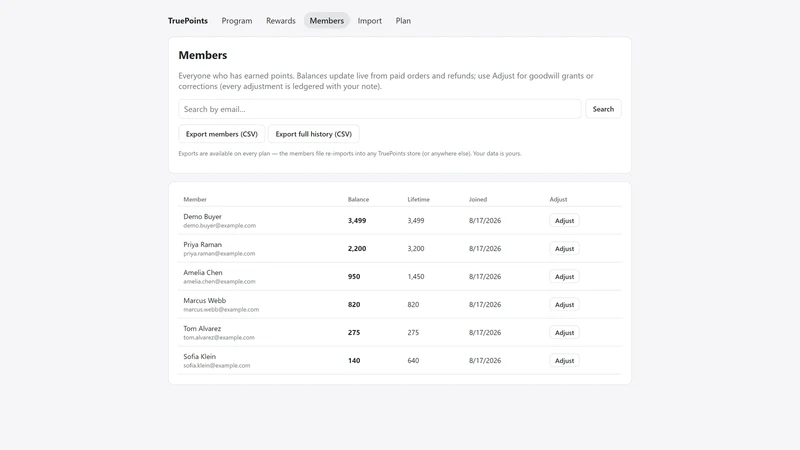The width and height of the screenshot is (800, 450).
Task: Click the TruePoints brand link
Action: (x=188, y=21)
